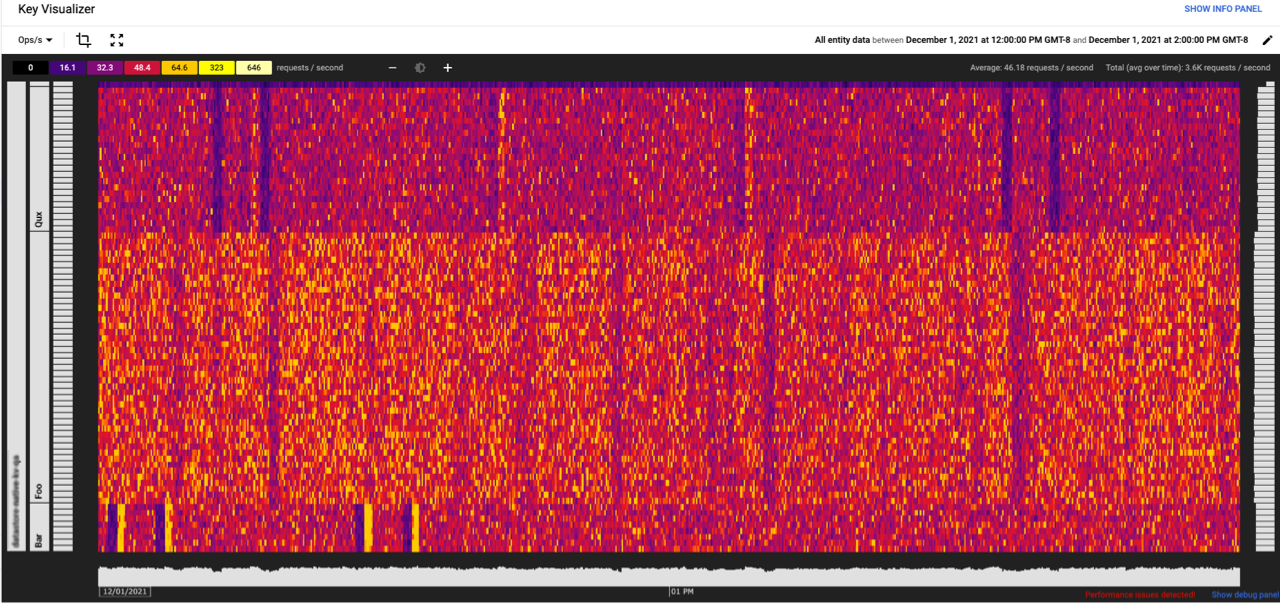This screenshot has width=1280, height=608.
Task: Open the Ops/s metric dropdown
Action: point(35,40)
